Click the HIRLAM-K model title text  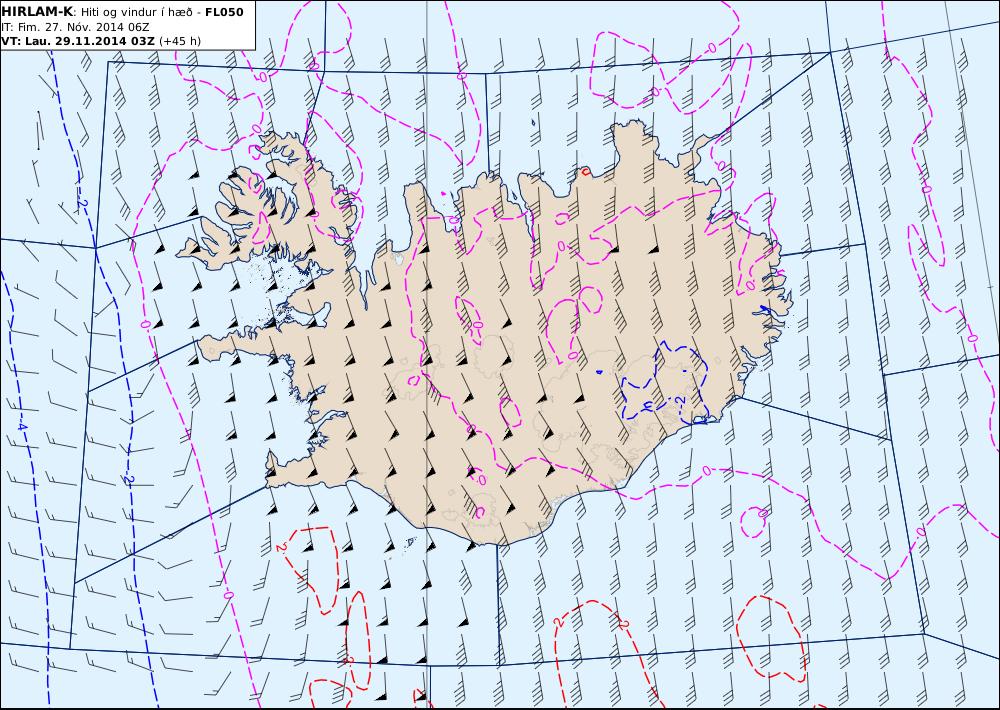pyautogui.click(x=37, y=11)
